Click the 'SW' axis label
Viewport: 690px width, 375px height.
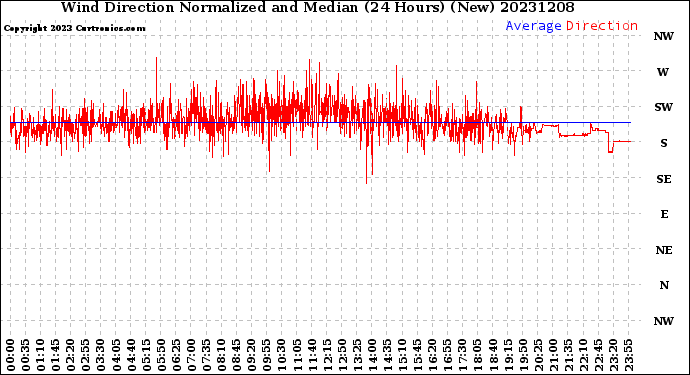[664, 107]
